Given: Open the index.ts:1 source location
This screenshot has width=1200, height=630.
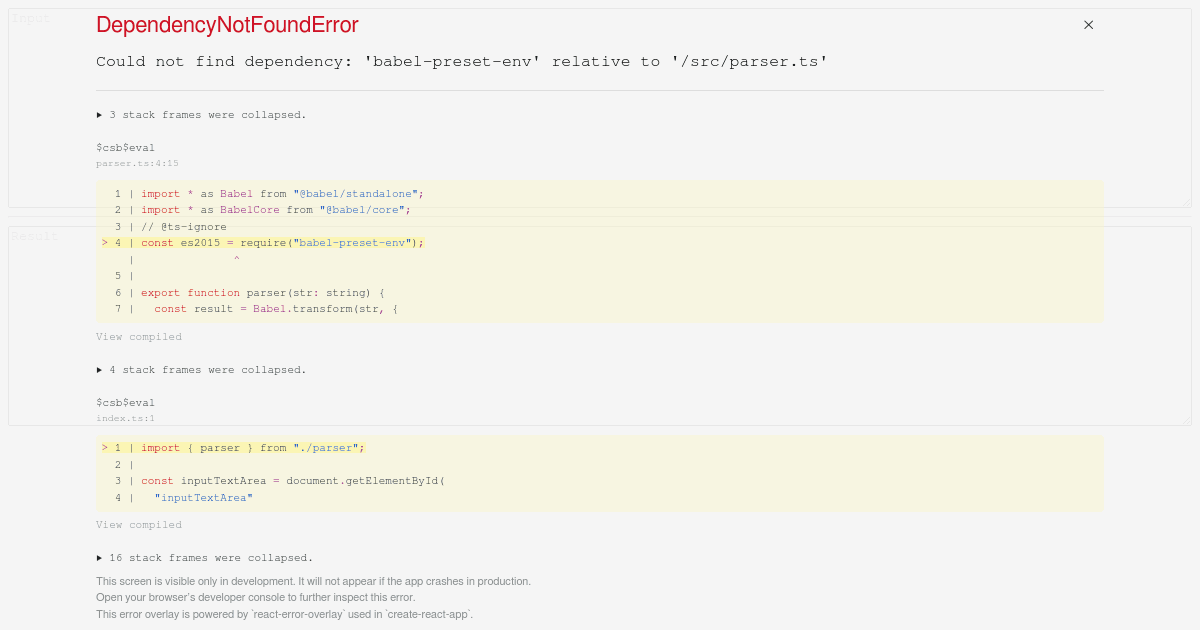Looking at the screenshot, I should [x=126, y=418].
